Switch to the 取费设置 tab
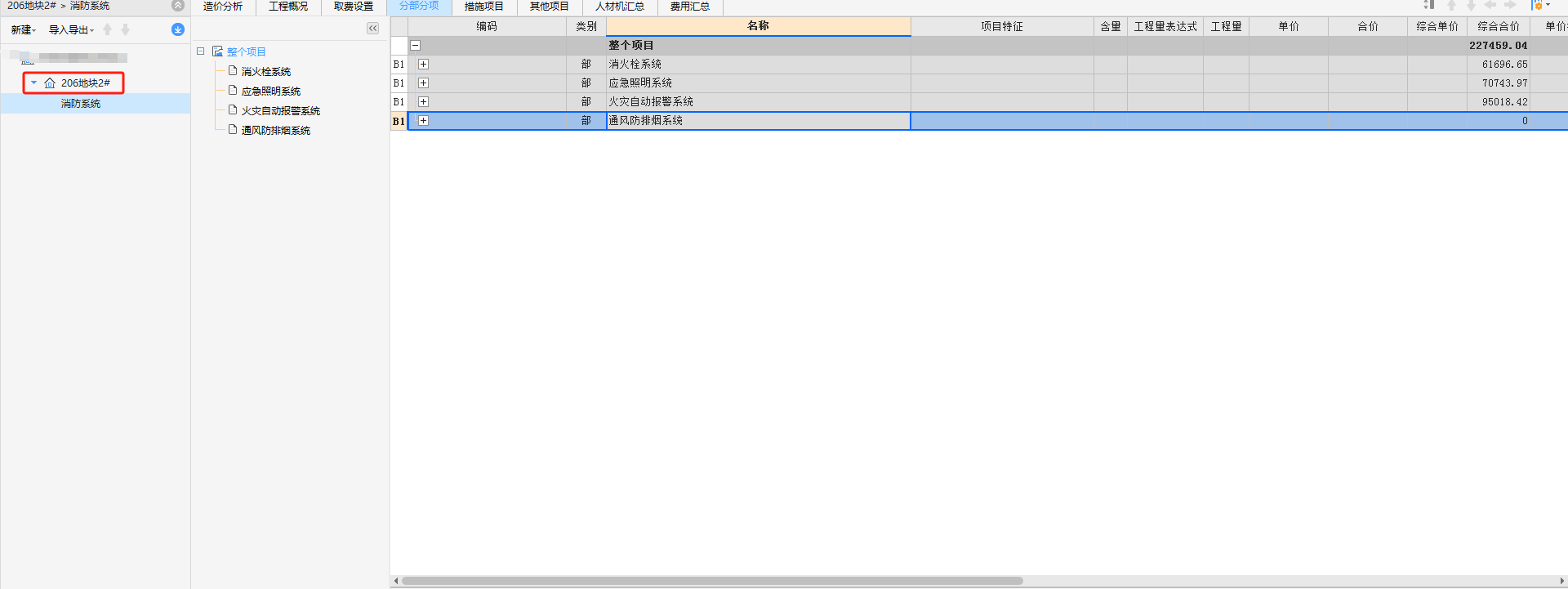This screenshot has width=1568, height=589. tap(354, 7)
